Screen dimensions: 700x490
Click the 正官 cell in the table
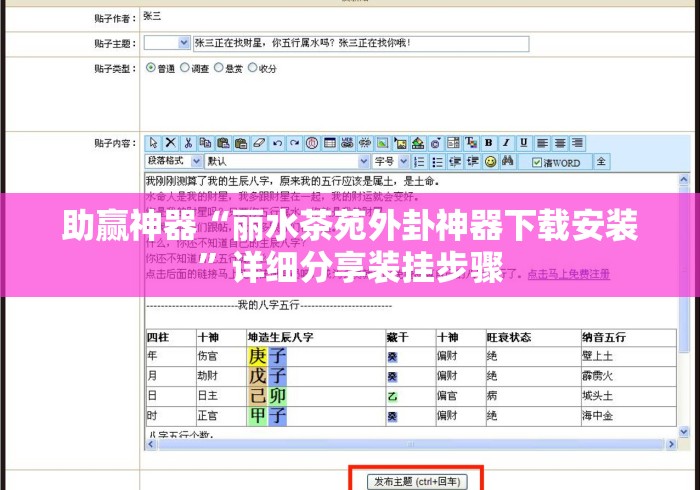coord(221,416)
